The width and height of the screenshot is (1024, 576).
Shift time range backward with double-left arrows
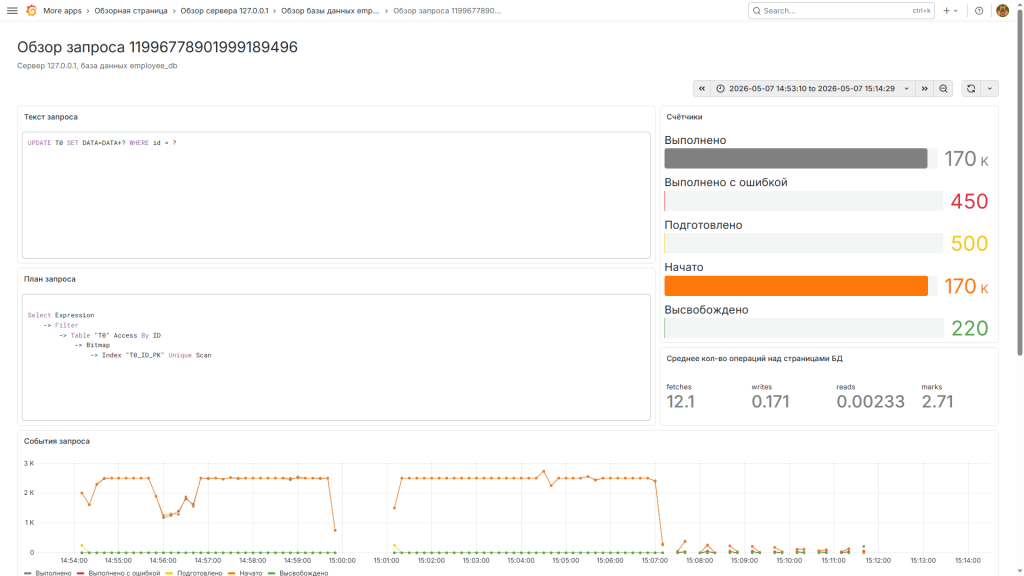[x=702, y=89]
